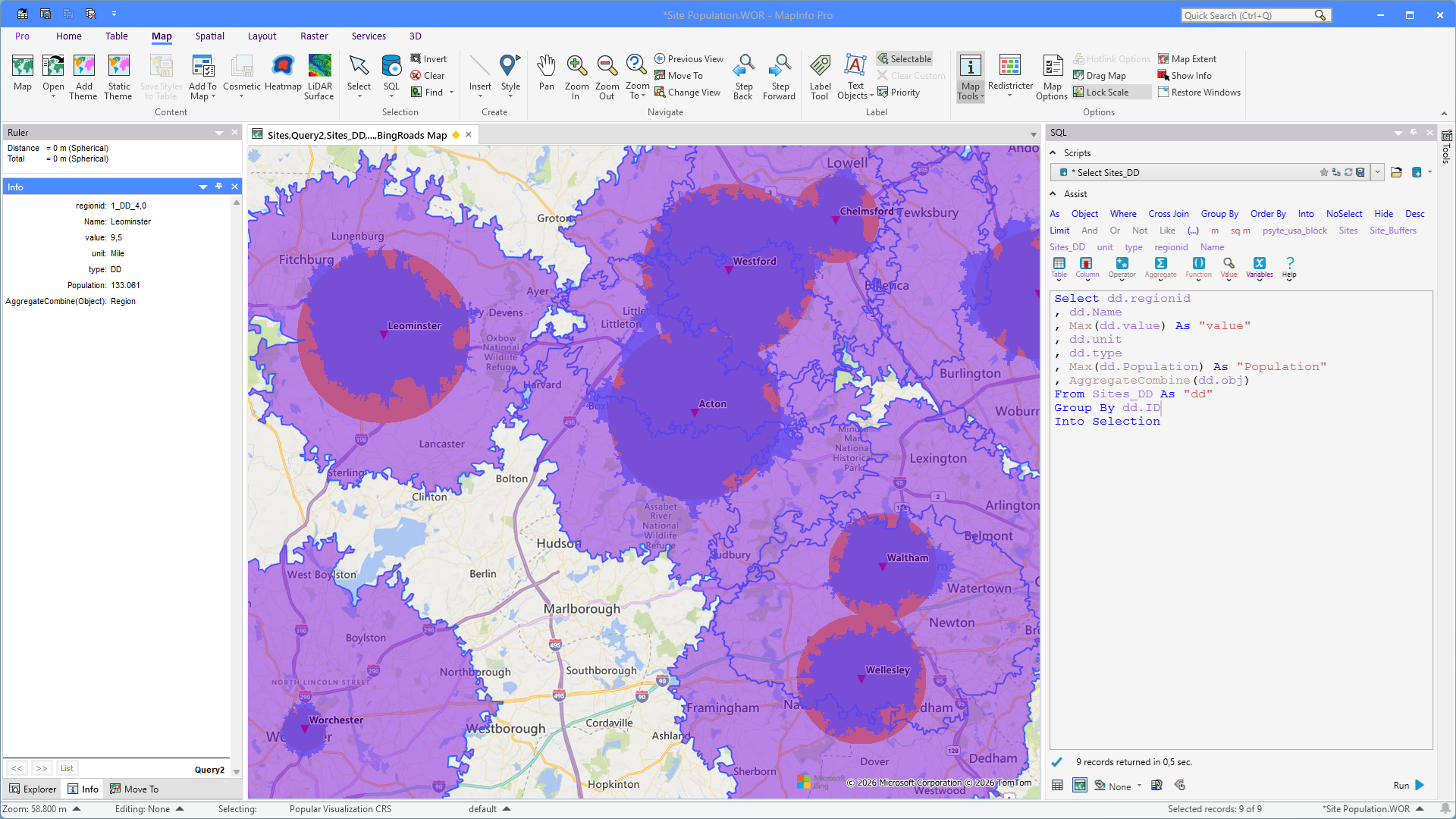Open the None style dropdown arrow
1456x819 pixels.
pos(1139,786)
